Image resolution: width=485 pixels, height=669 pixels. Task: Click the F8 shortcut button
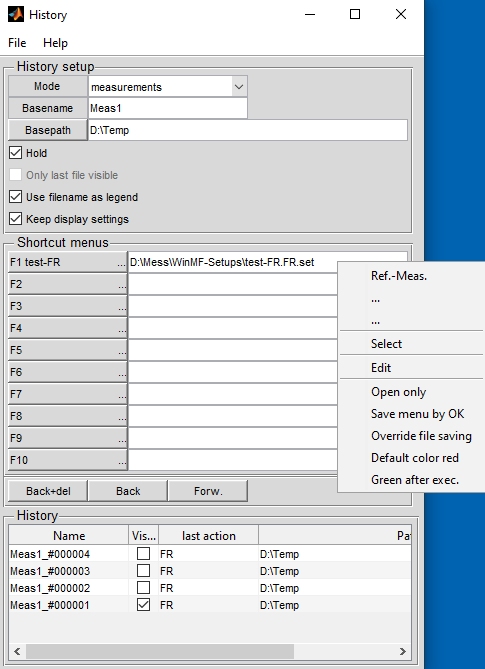67,416
